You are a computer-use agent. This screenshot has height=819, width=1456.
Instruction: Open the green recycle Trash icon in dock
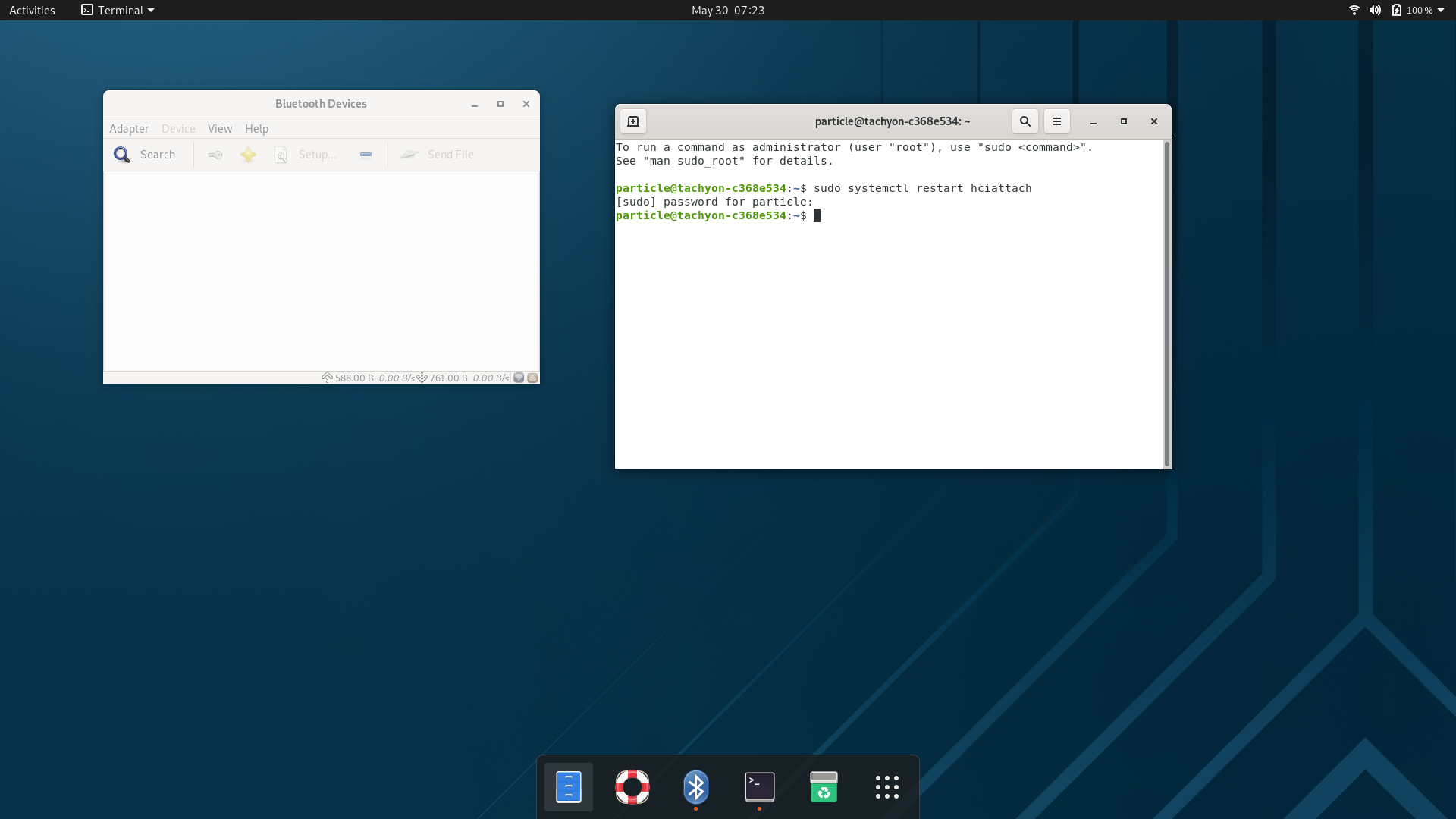pyautogui.click(x=824, y=787)
